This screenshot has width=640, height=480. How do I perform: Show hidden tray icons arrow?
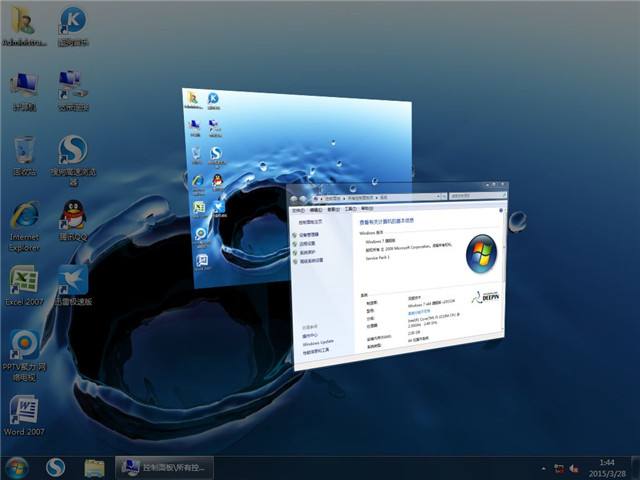544,469
